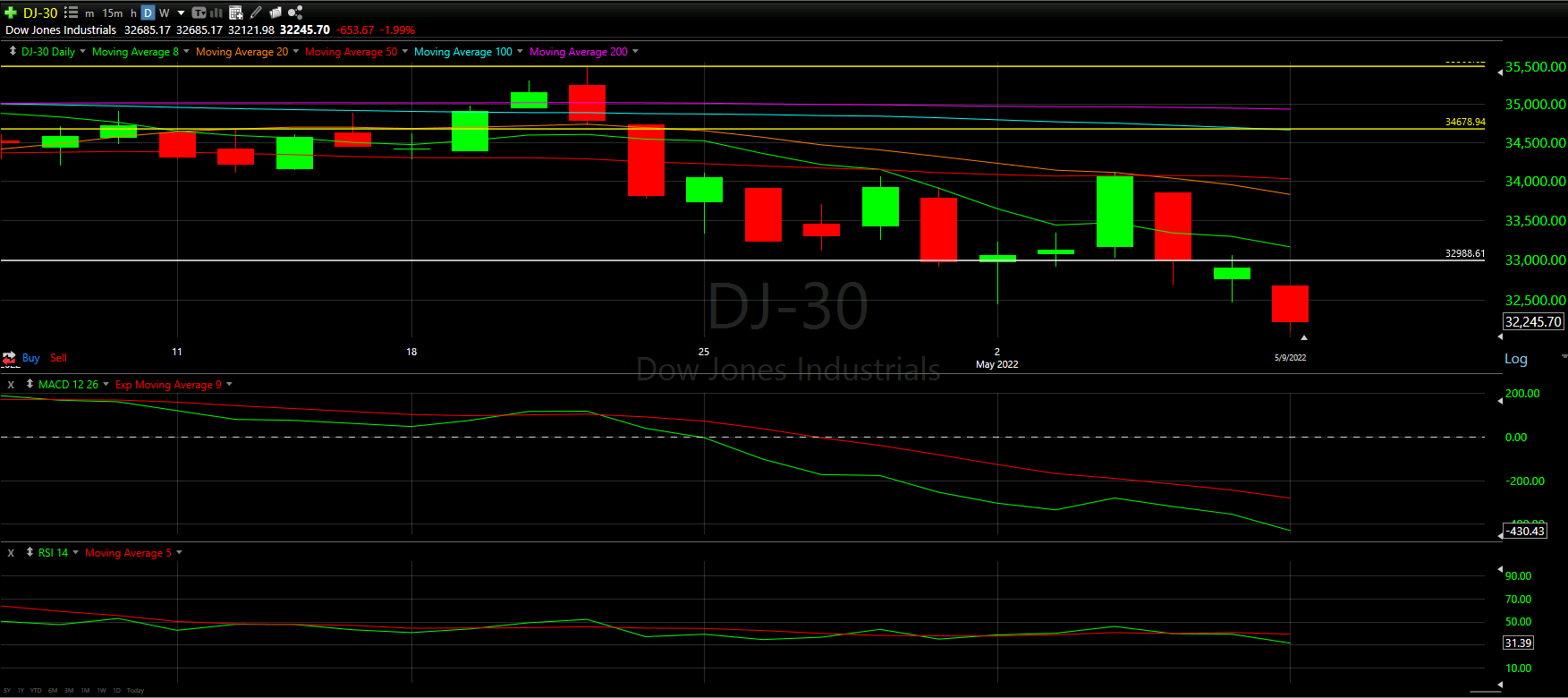Screen dimensions: 1568x698
Task: Open the Moving Average 100 dropdown
Action: click(x=520, y=51)
